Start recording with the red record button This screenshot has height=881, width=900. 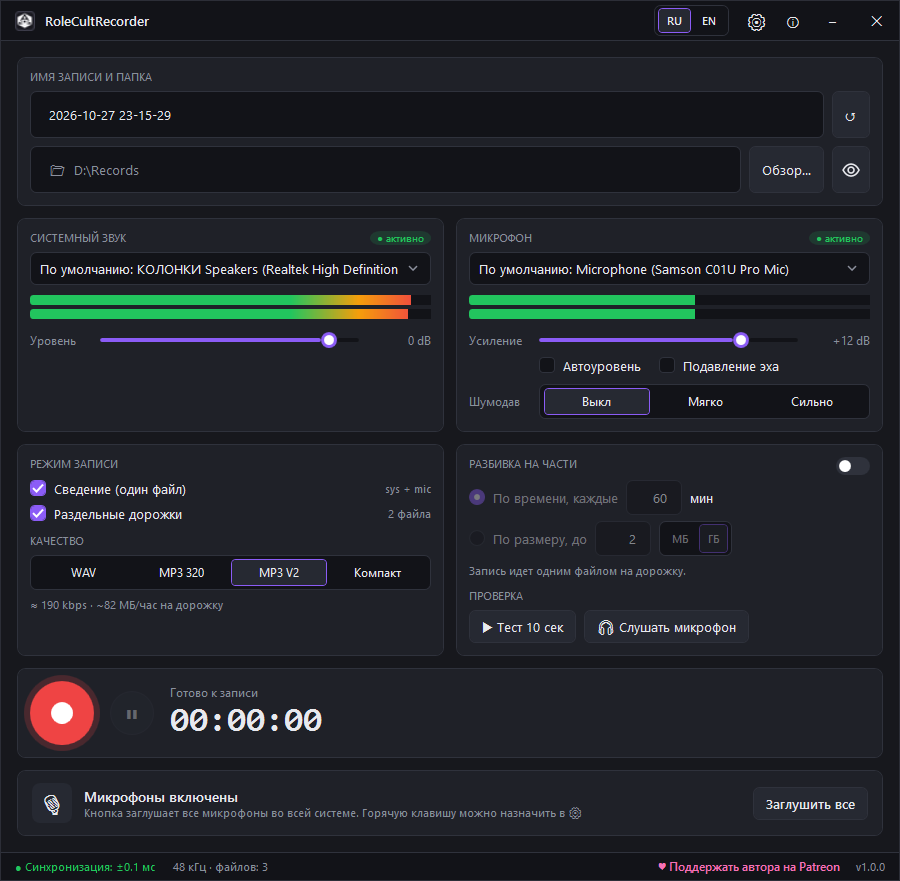pos(62,713)
